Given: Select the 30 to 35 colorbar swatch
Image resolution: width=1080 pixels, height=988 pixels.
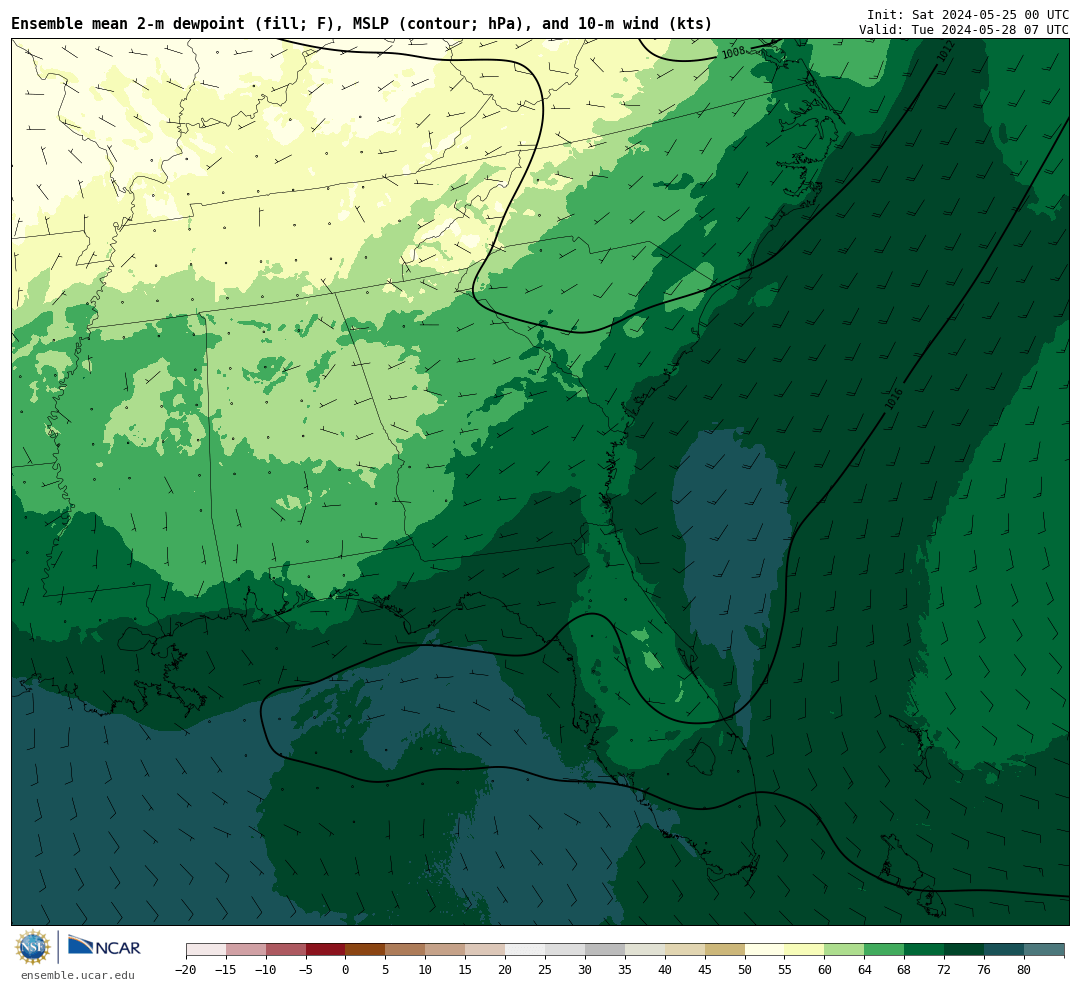Looking at the screenshot, I should [x=605, y=950].
